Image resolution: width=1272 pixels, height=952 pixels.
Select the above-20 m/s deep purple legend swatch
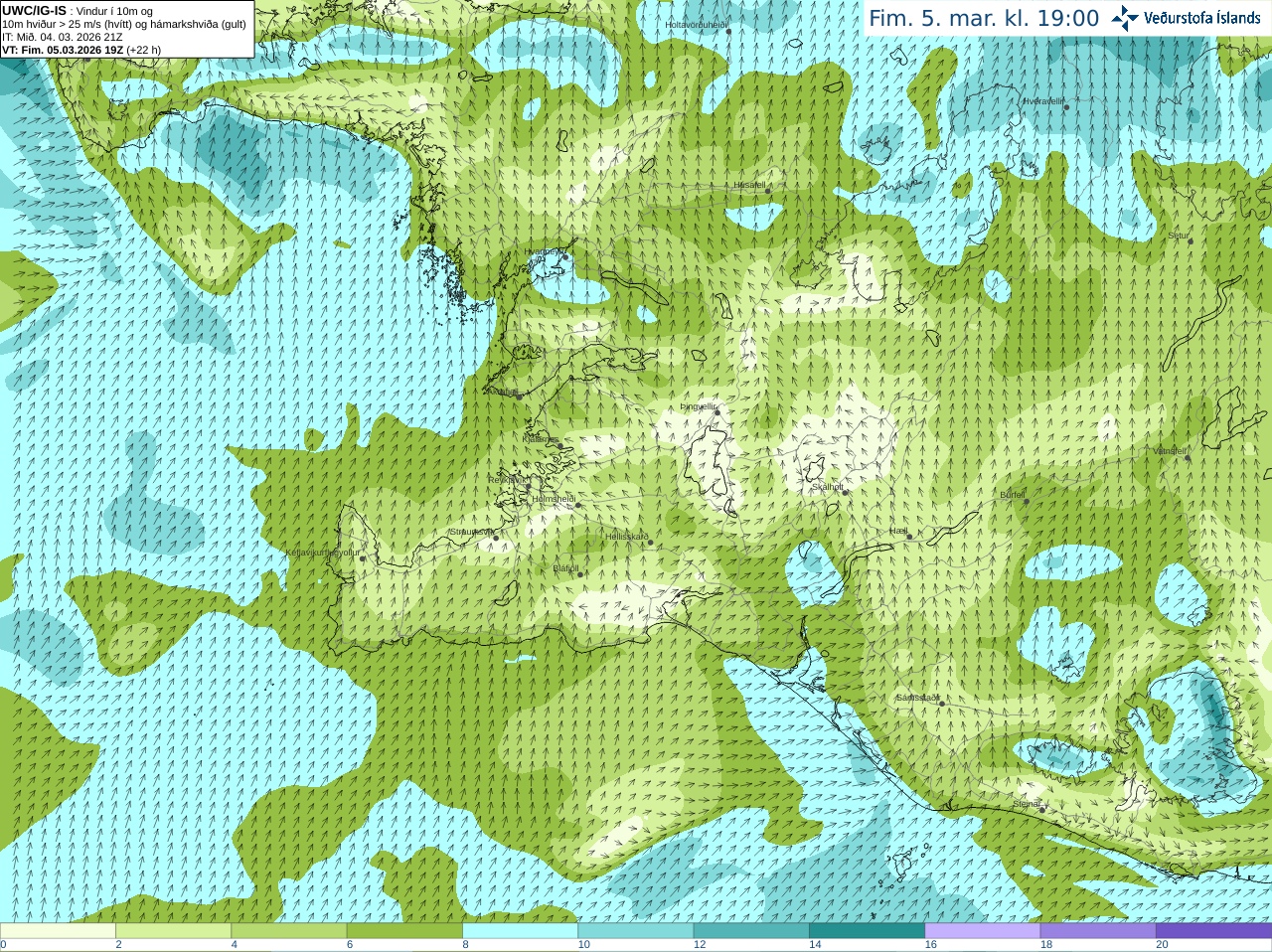click(x=1213, y=931)
